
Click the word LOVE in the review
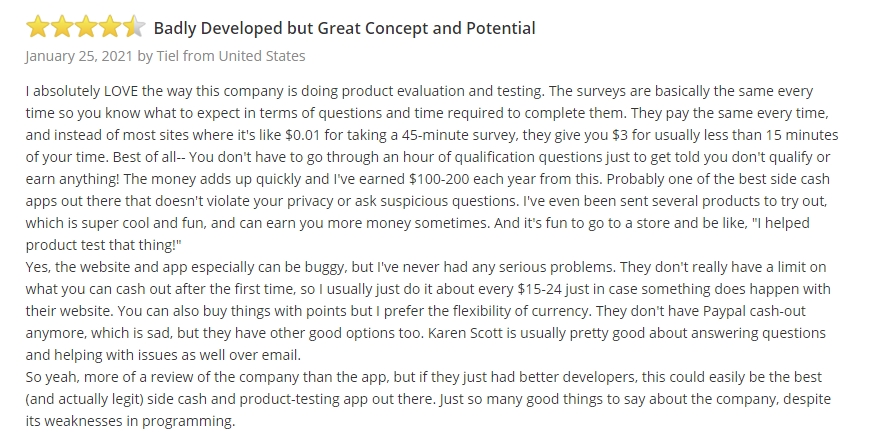121,91
